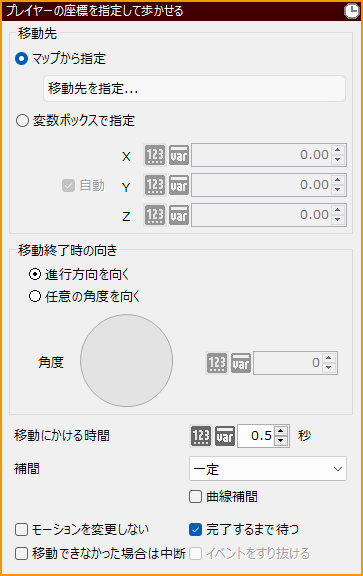Enable the 曲線補間 checkbox

point(195,497)
